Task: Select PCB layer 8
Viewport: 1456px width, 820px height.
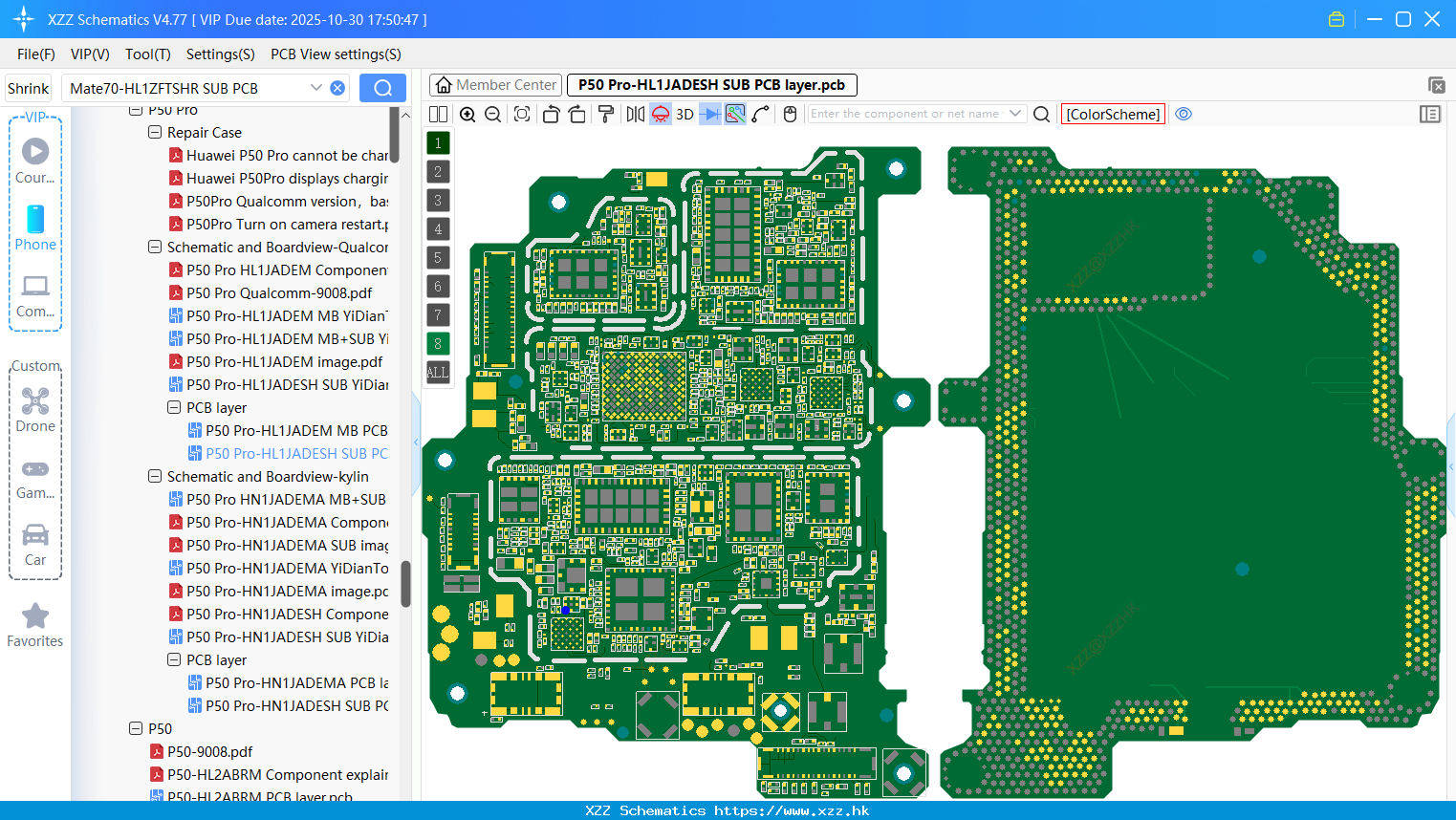Action: click(438, 343)
